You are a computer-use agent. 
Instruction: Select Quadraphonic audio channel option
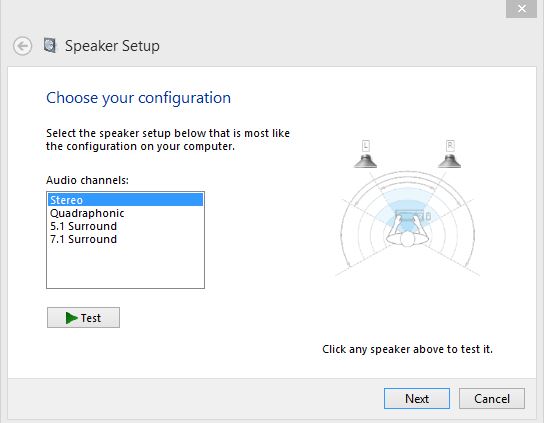[x=125, y=213]
